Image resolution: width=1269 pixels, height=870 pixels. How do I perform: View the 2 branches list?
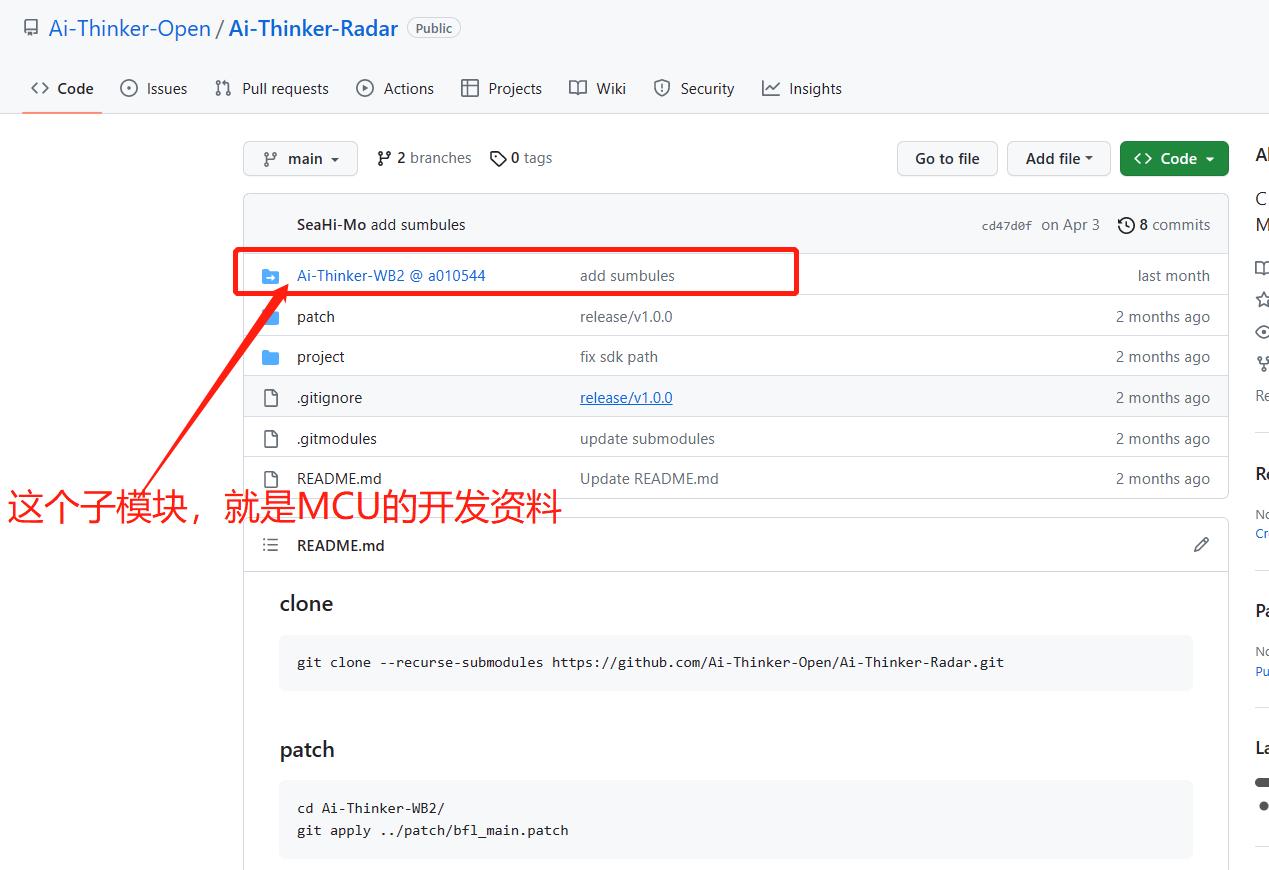pyautogui.click(x=424, y=158)
